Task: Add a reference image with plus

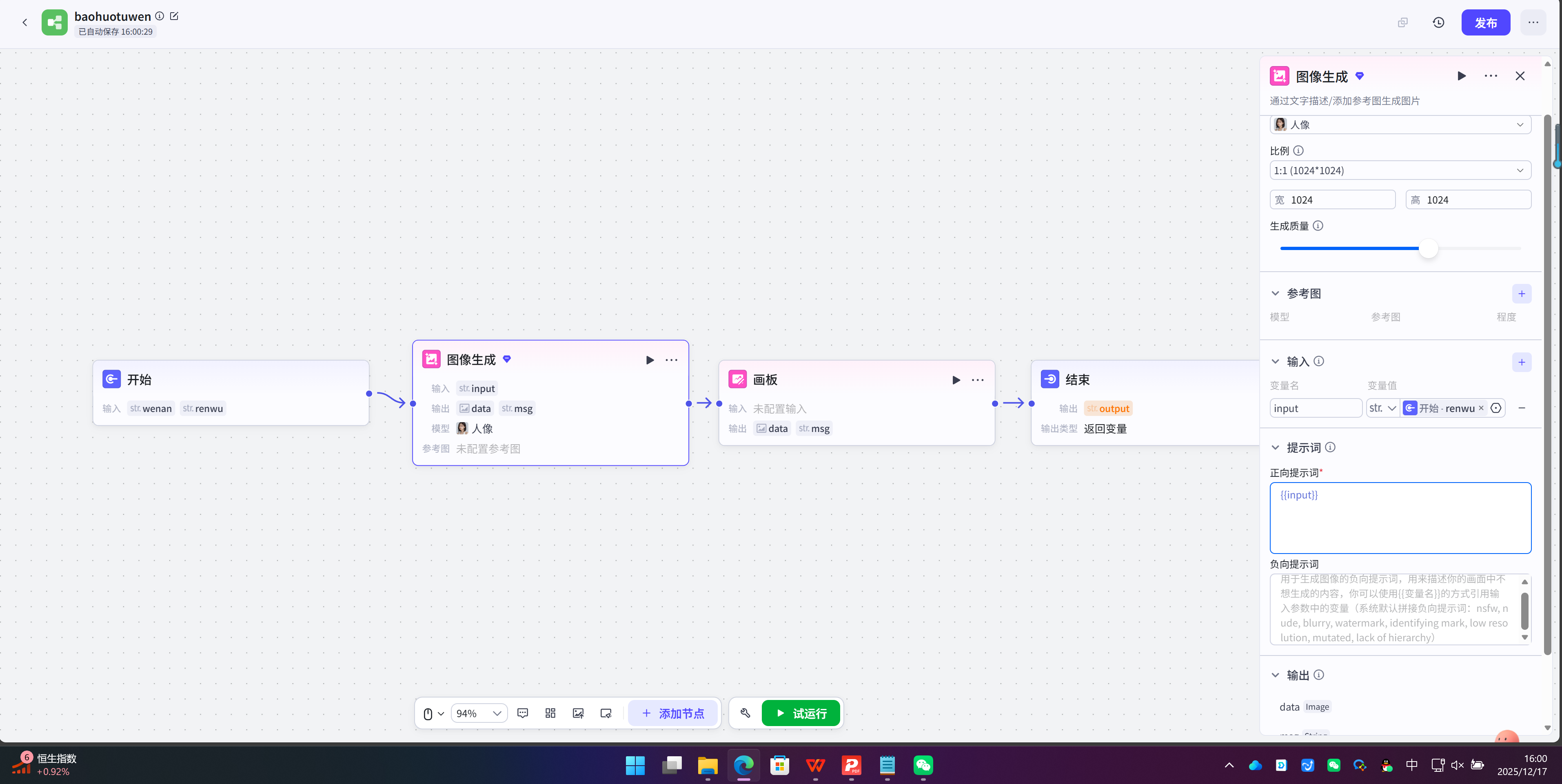Action: [1521, 293]
